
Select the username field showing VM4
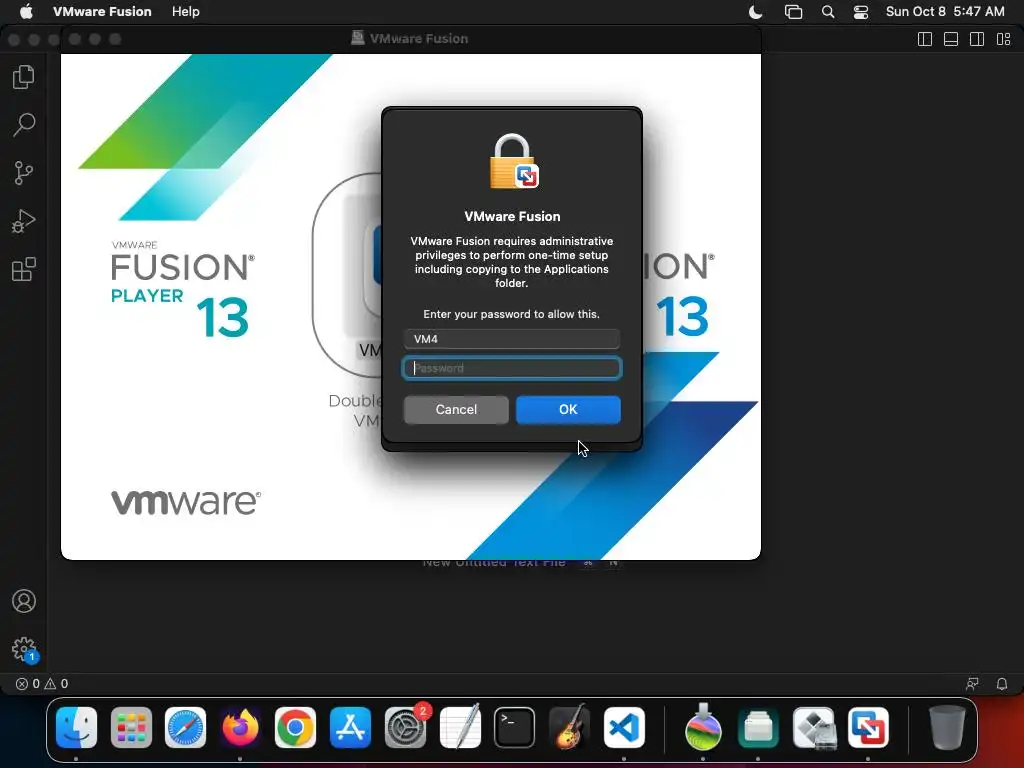[x=511, y=339]
